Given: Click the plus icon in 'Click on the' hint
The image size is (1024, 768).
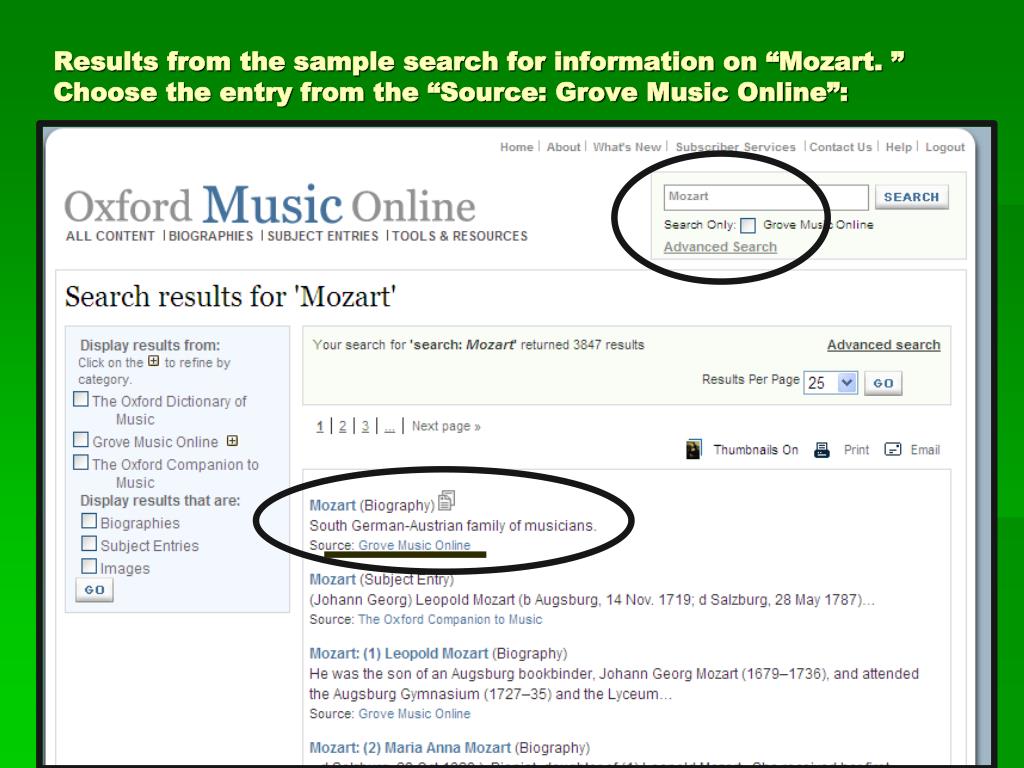Looking at the screenshot, I should [x=153, y=360].
